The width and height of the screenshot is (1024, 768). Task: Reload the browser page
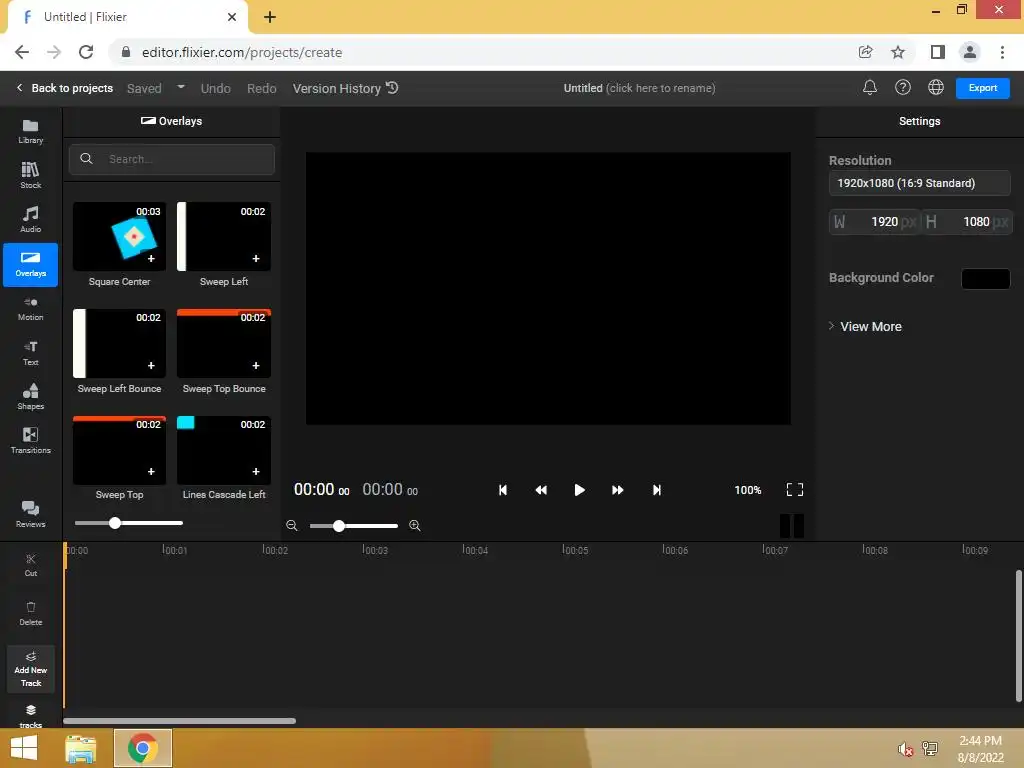point(86,52)
